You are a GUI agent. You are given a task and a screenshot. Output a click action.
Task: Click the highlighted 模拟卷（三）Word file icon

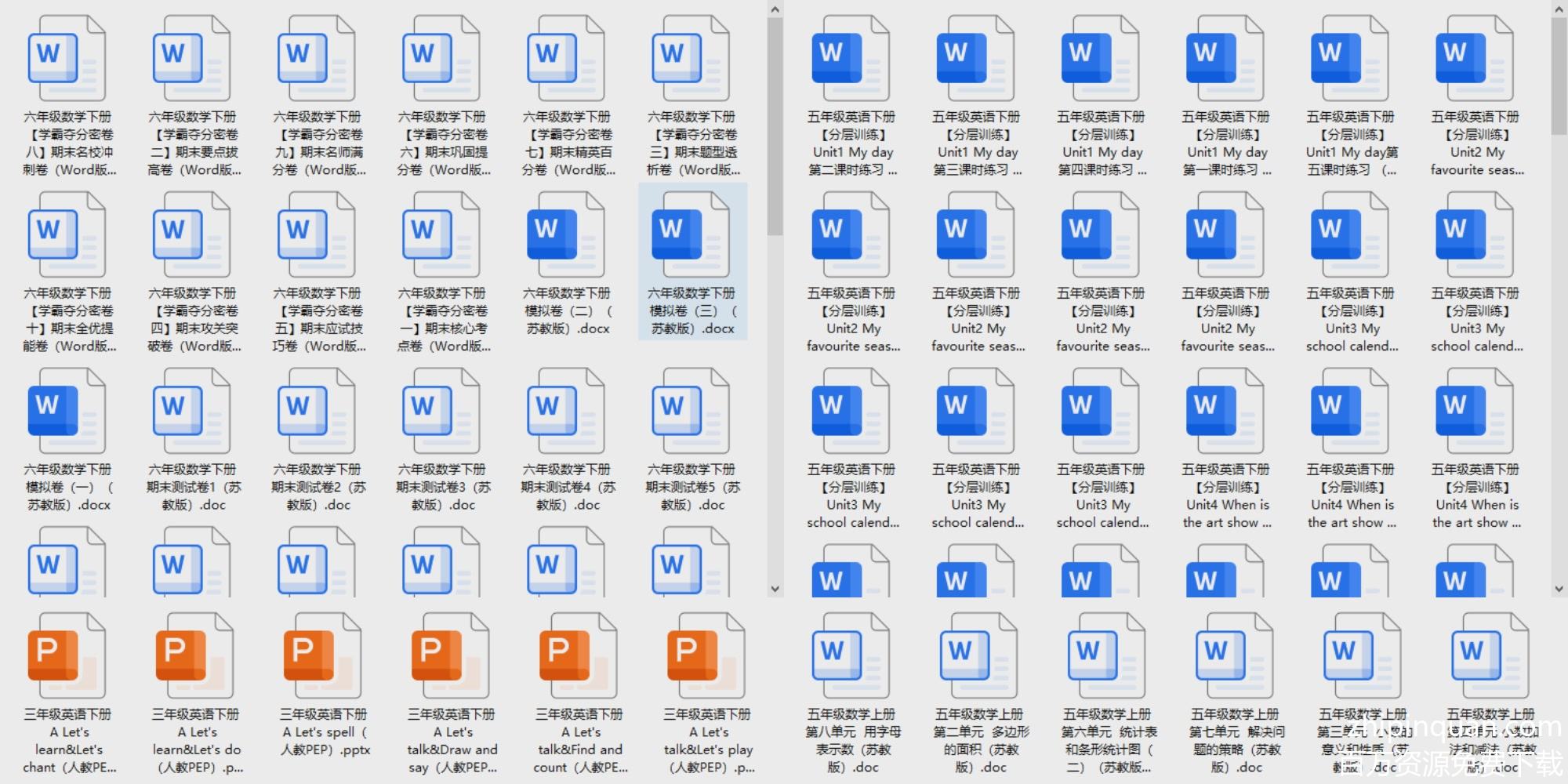click(x=690, y=235)
